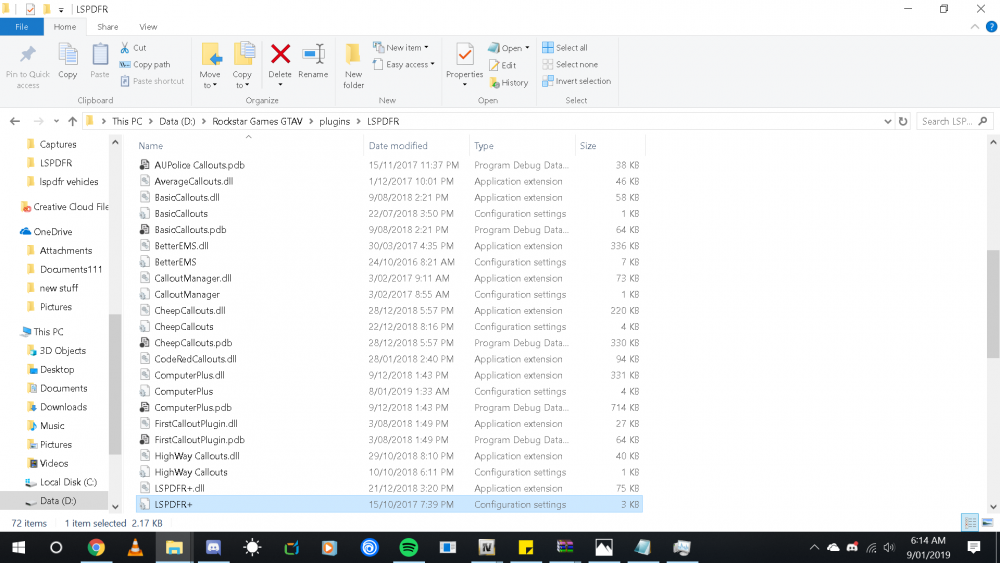
Task: Open the recent locations dropdown arrow
Action: 56,121
